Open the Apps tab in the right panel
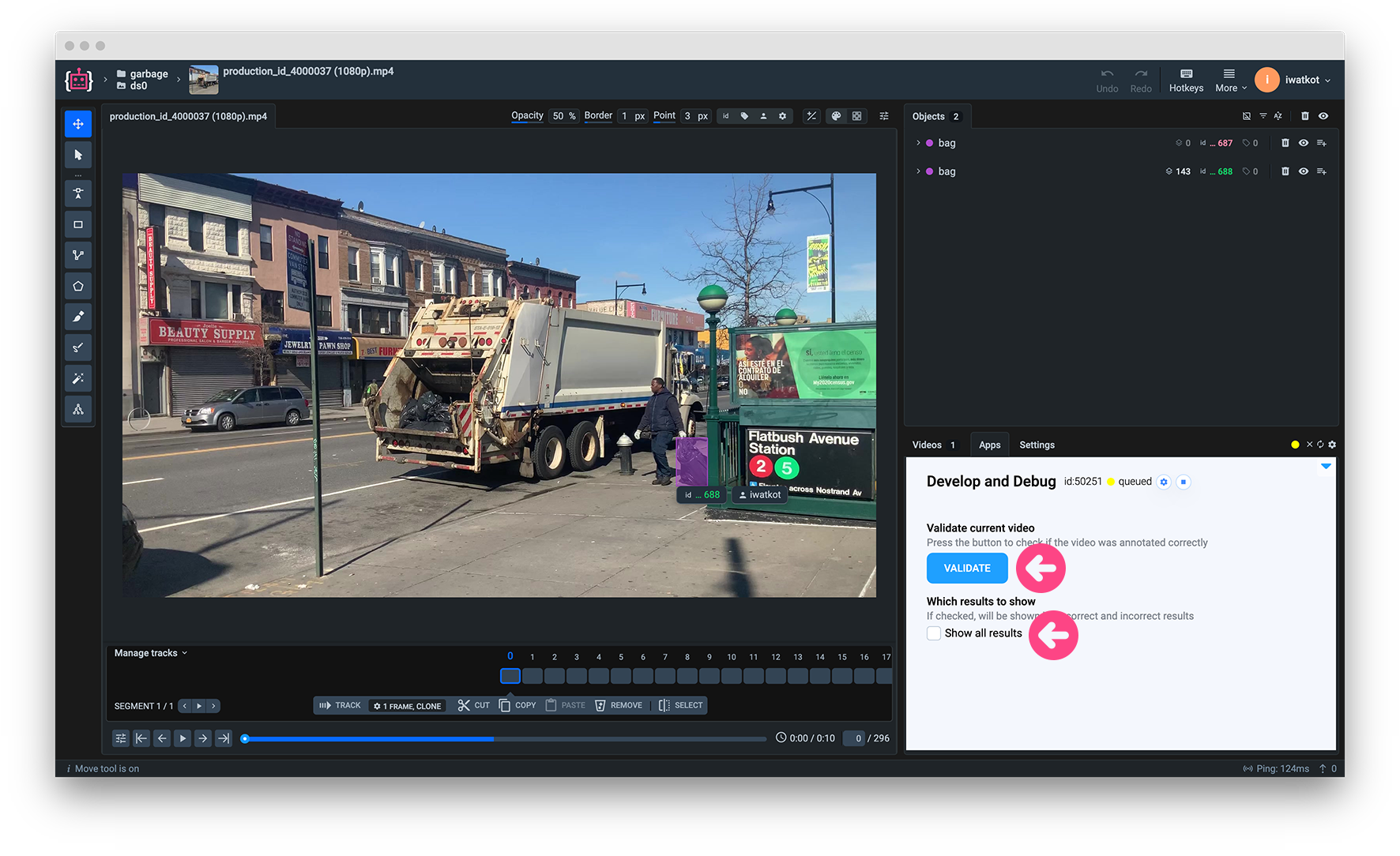1400x856 pixels. (989, 445)
